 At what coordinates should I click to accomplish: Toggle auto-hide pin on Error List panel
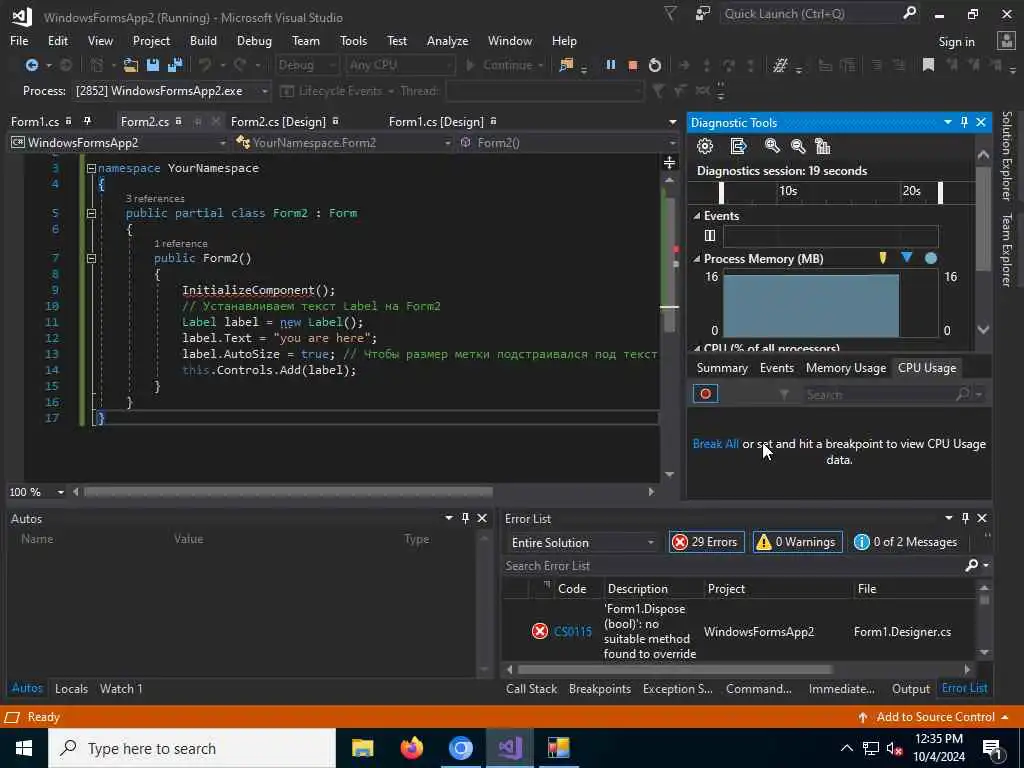[965, 518]
